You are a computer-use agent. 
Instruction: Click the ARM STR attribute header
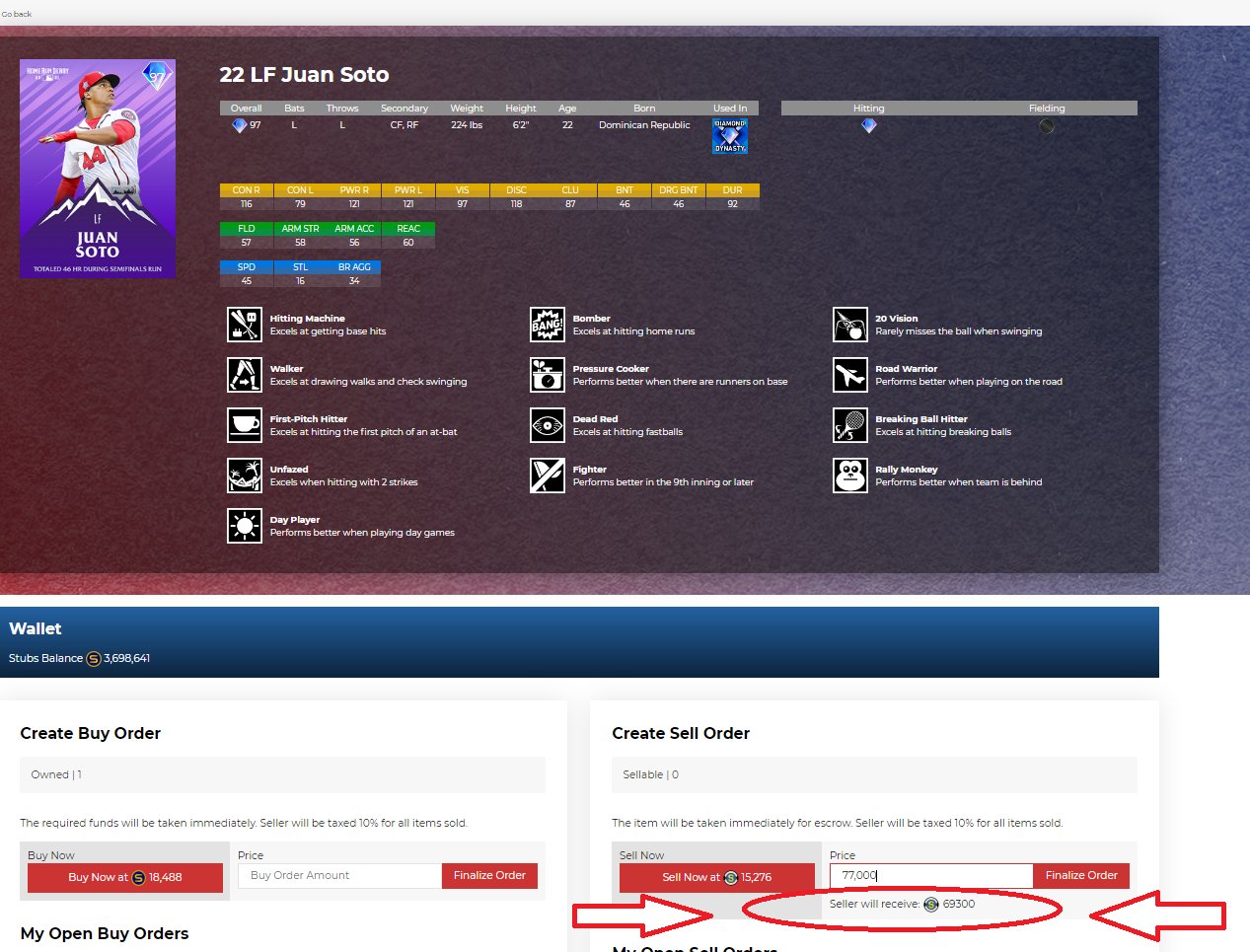click(300, 229)
